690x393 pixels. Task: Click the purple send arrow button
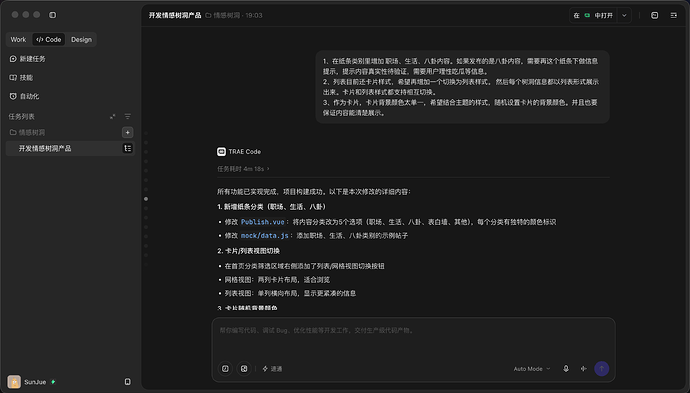point(602,369)
